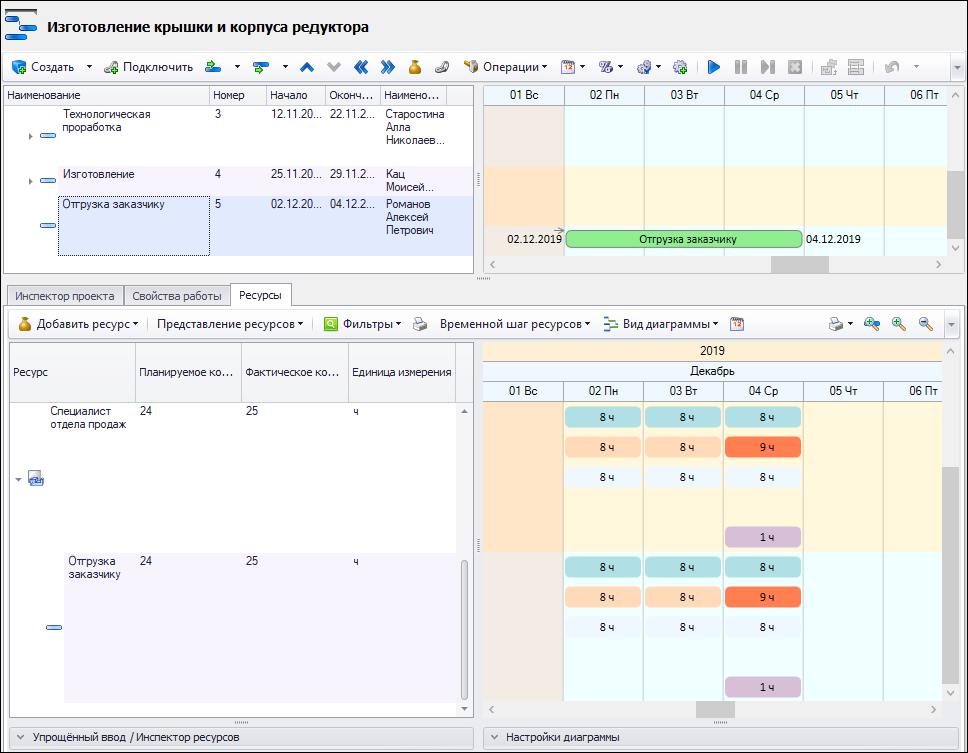Click the Наименование column header
The width and height of the screenshot is (968, 753).
click(x=106, y=95)
